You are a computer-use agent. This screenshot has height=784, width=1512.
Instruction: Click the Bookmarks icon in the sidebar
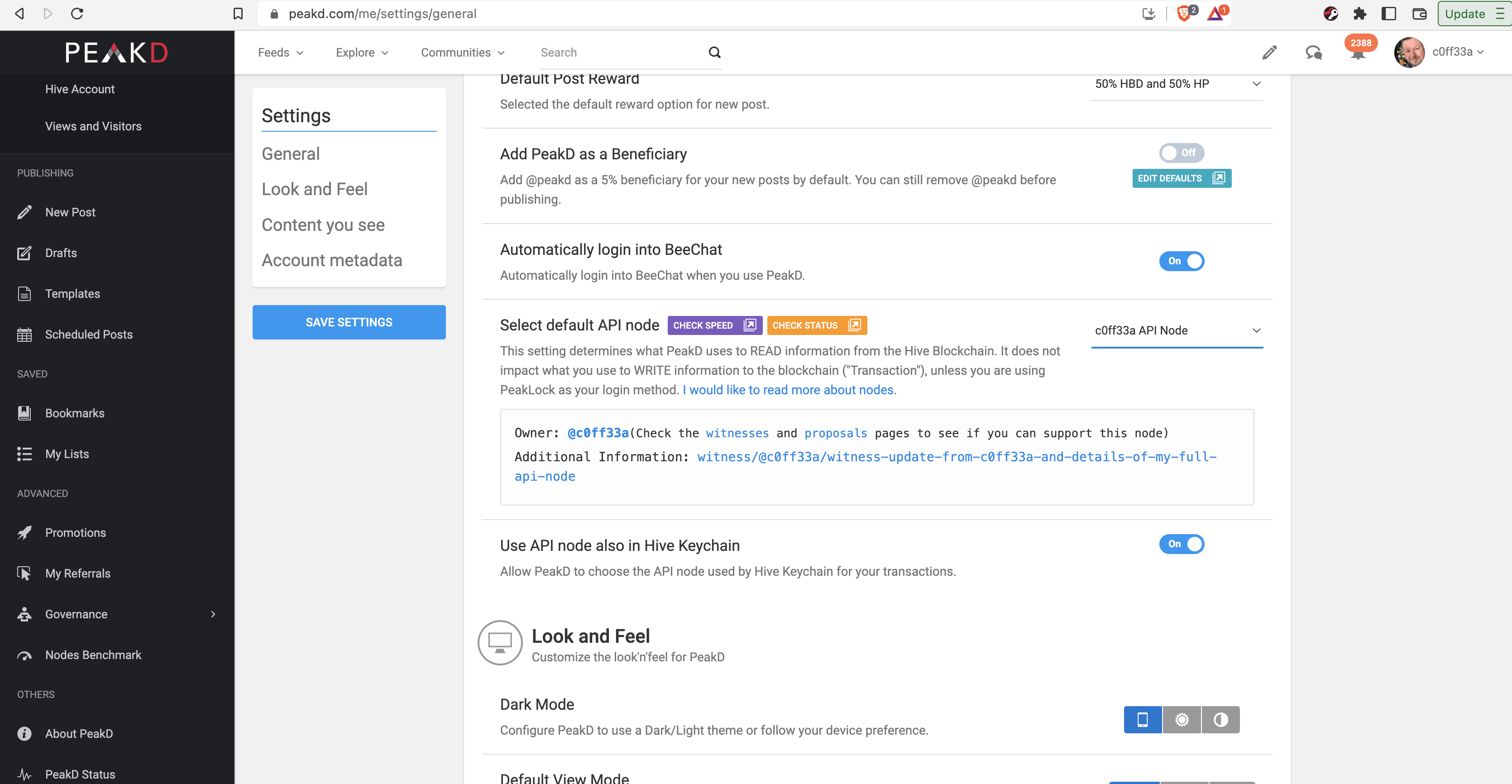click(x=24, y=413)
